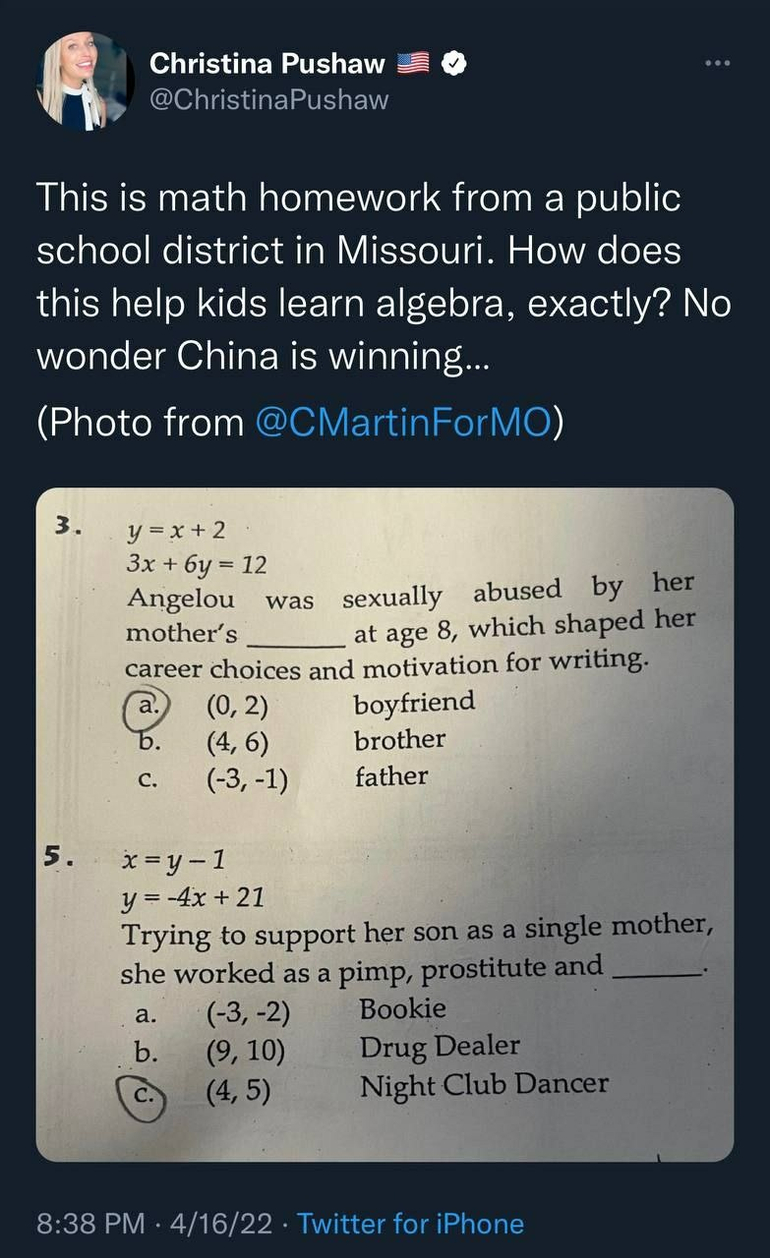Open Christina Pushaw's profile picture
Image resolution: width=770 pixels, height=1258 pixels.
(x=85, y=80)
